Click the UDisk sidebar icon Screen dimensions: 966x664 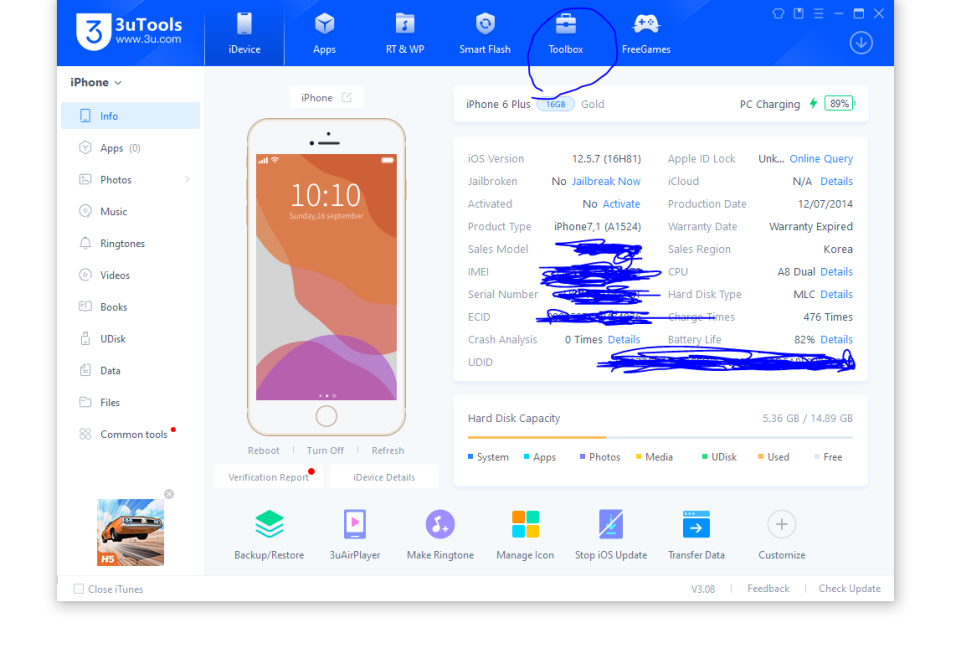(85, 339)
